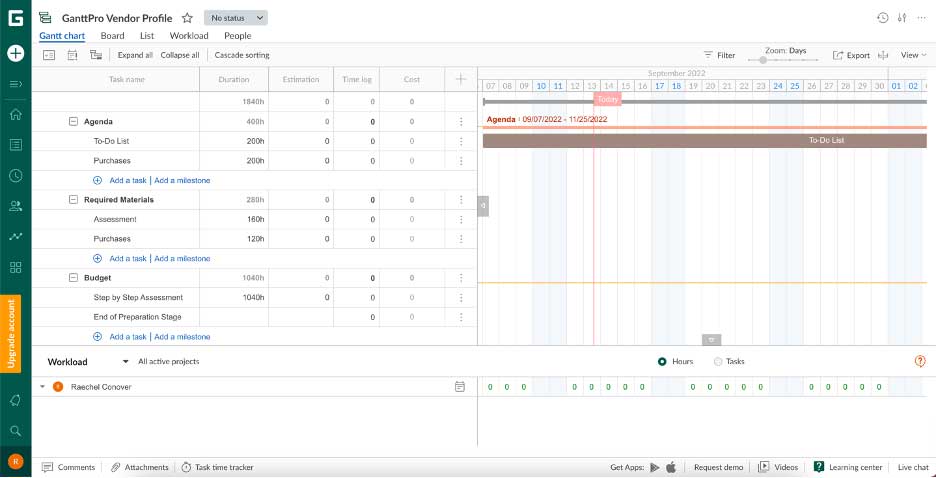936x478 pixels.
Task: Click Expand all
Action: 135,55
